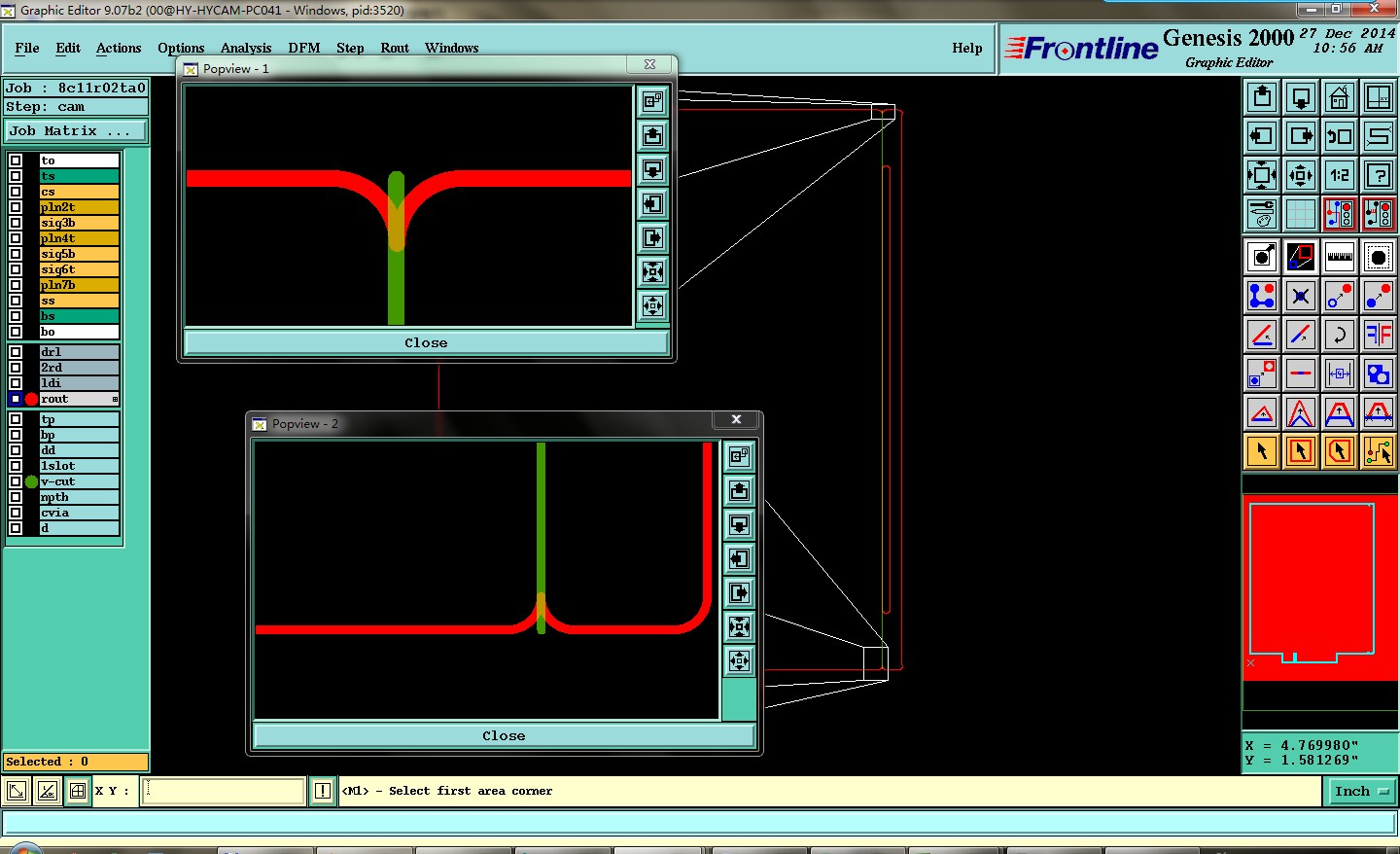Click the exclamation mark button beside XY field
Image resolution: width=1400 pixels, height=854 pixels.
coord(323,791)
